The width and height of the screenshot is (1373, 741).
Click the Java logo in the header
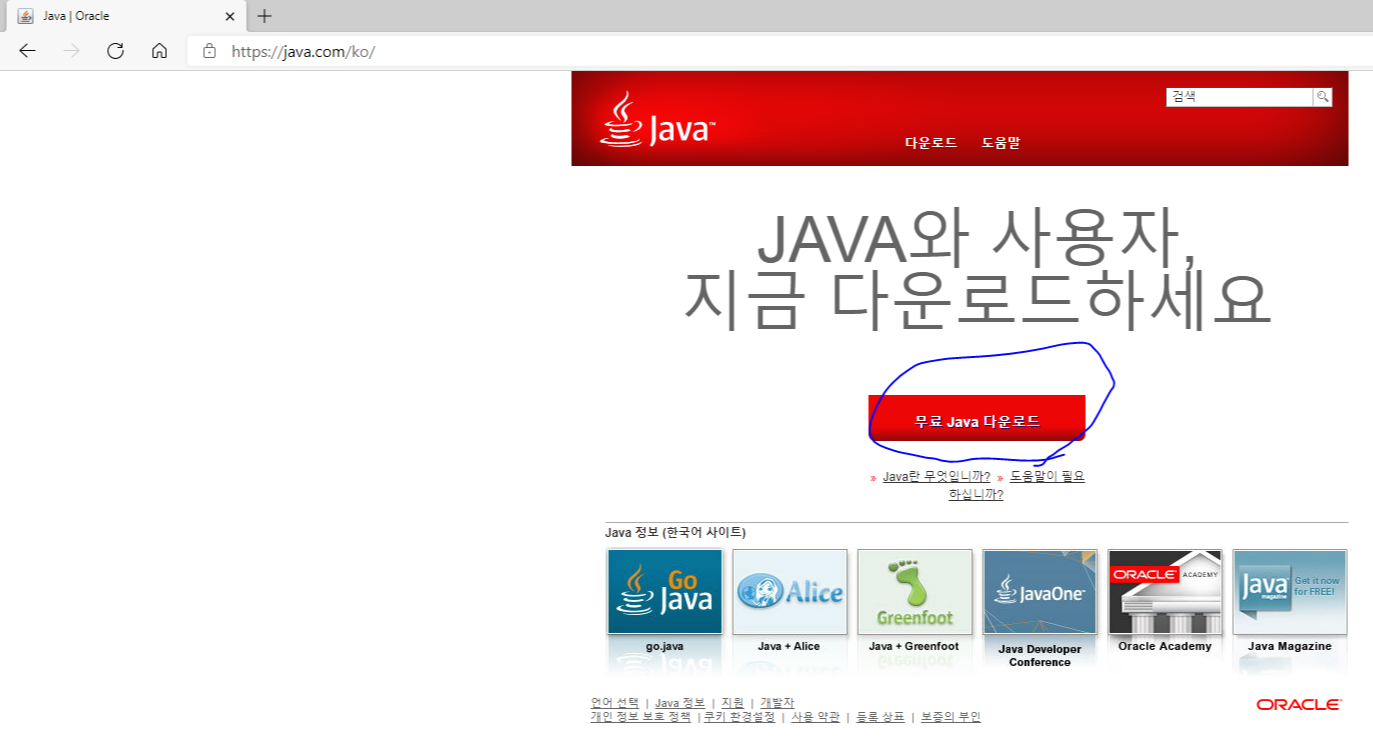[657, 120]
